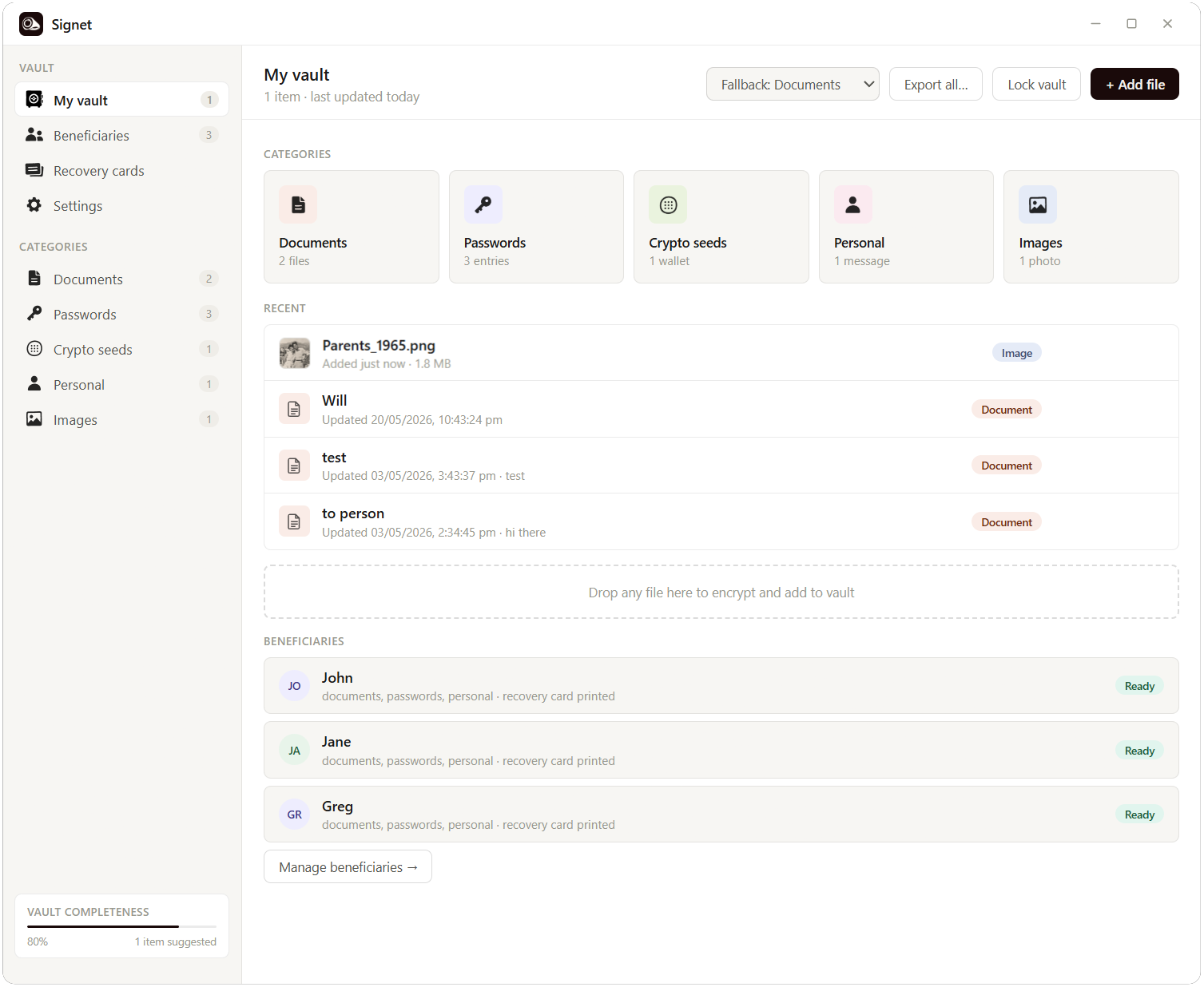
Task: Click the Lock vault button
Action: pos(1036,84)
